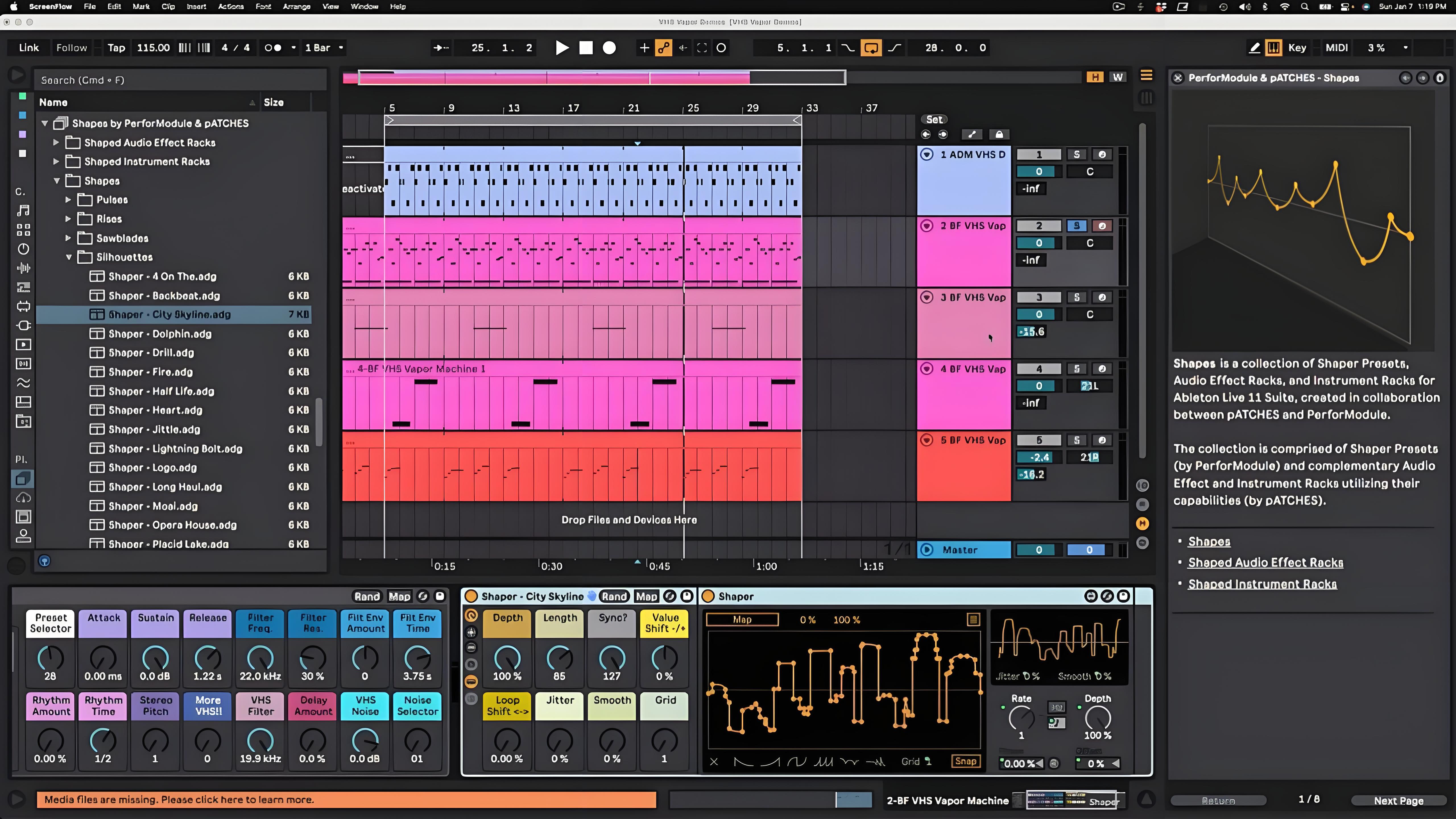This screenshot has height=819, width=1456.
Task: Toggle the browser Preview headphone button
Action: pyautogui.click(x=45, y=561)
